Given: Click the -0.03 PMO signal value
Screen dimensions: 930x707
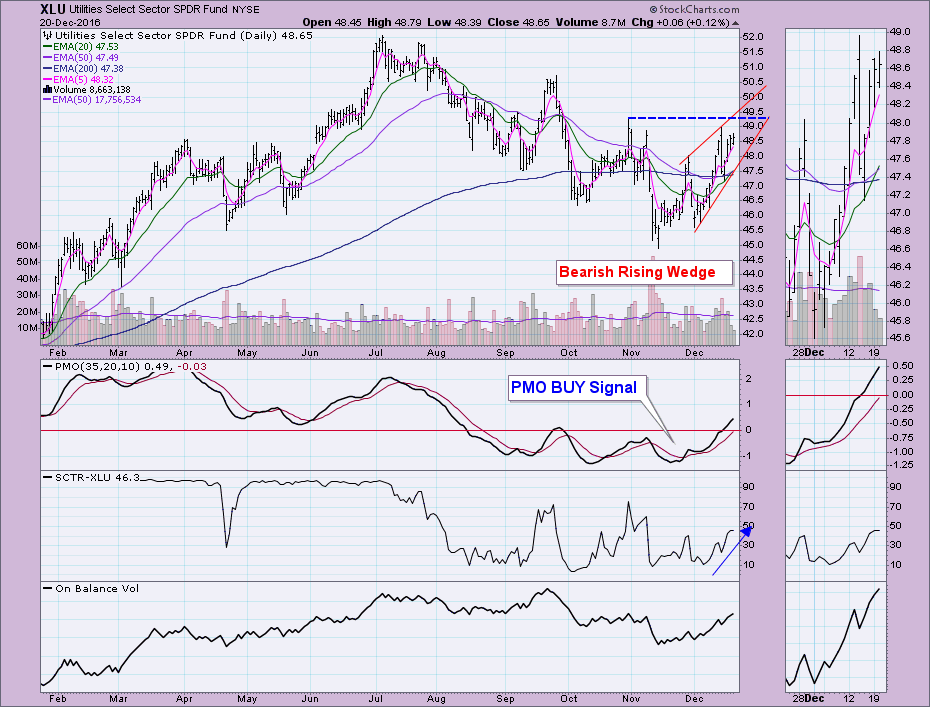Looking at the screenshot, I should [x=192, y=367].
